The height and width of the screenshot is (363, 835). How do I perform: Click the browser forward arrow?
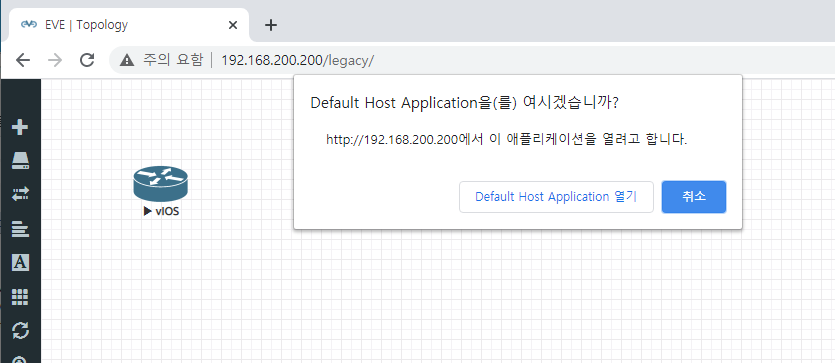click(55, 60)
